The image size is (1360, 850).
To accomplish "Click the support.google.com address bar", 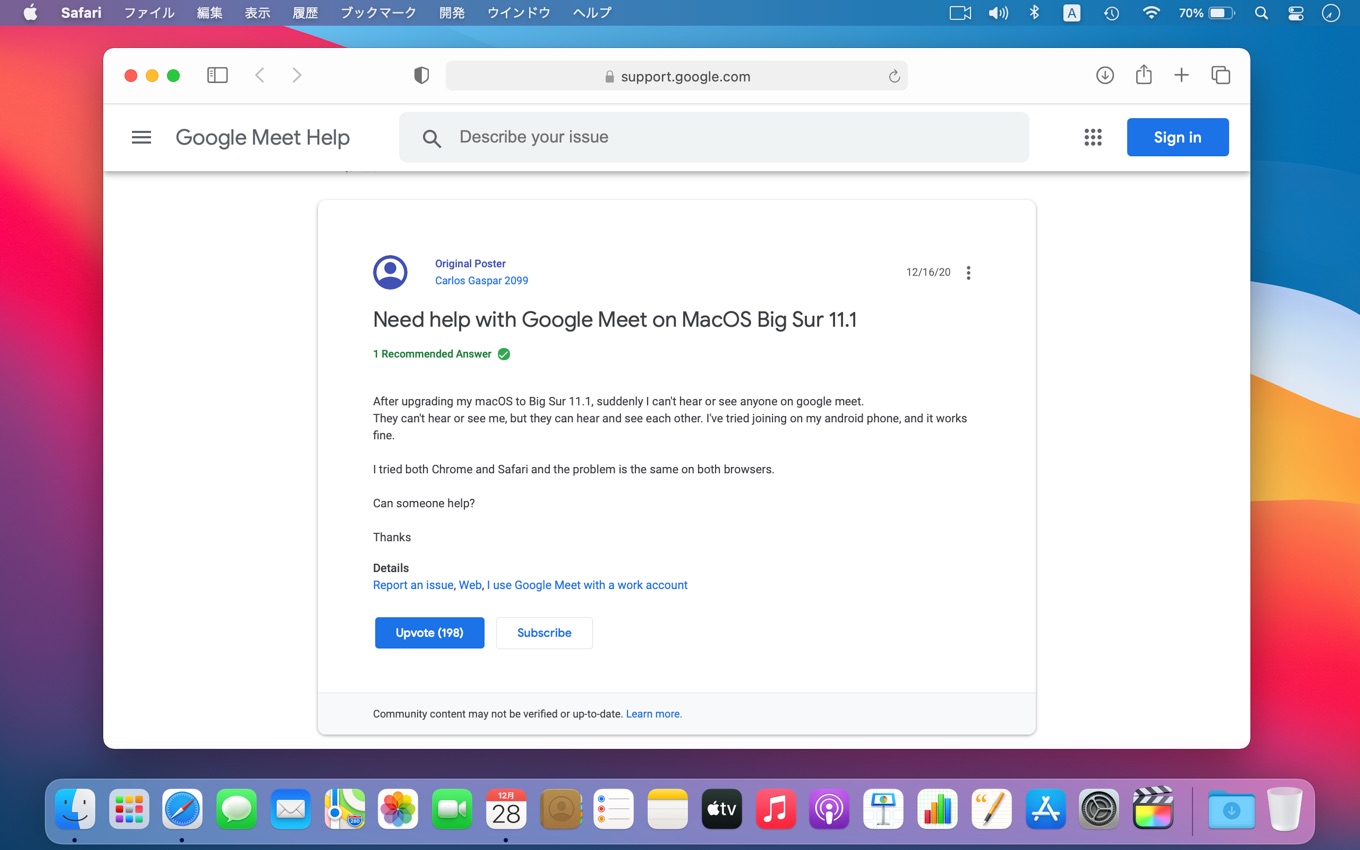I will coord(676,76).
